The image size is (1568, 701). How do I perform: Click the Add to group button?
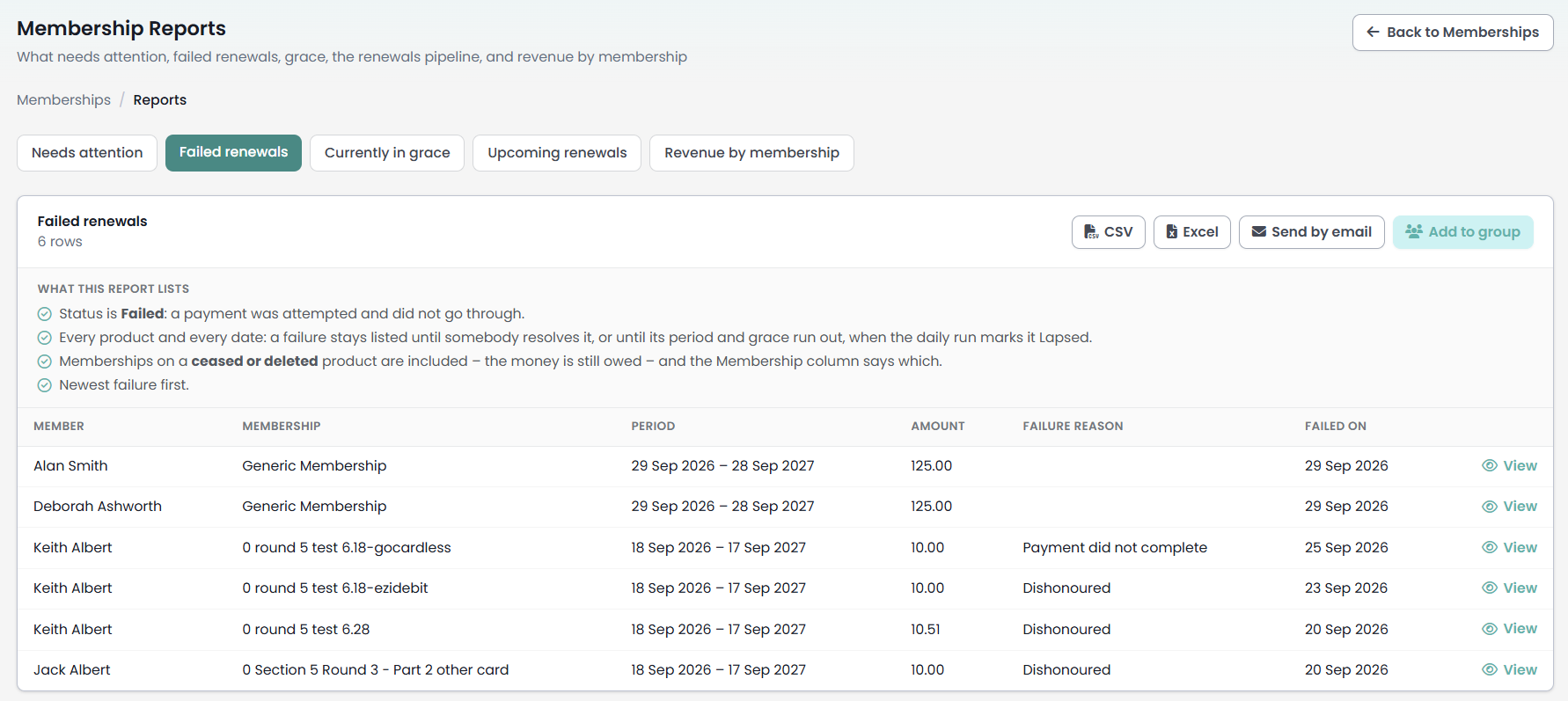pyautogui.click(x=1463, y=232)
